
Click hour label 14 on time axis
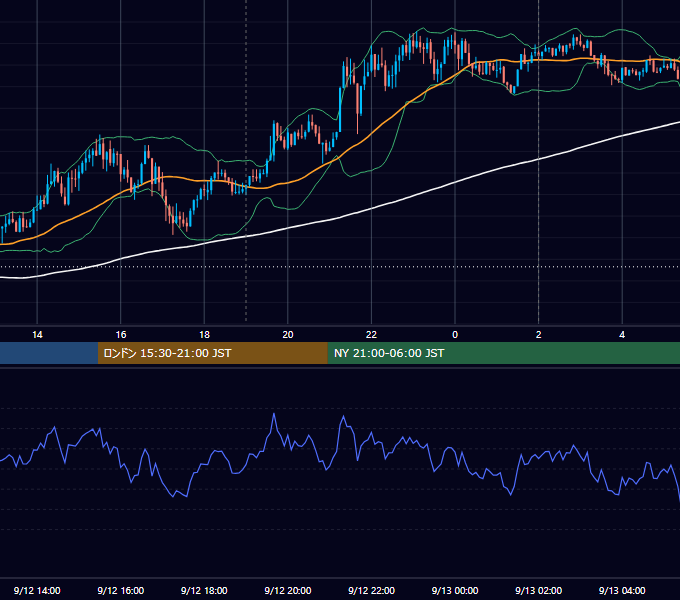(x=37, y=335)
